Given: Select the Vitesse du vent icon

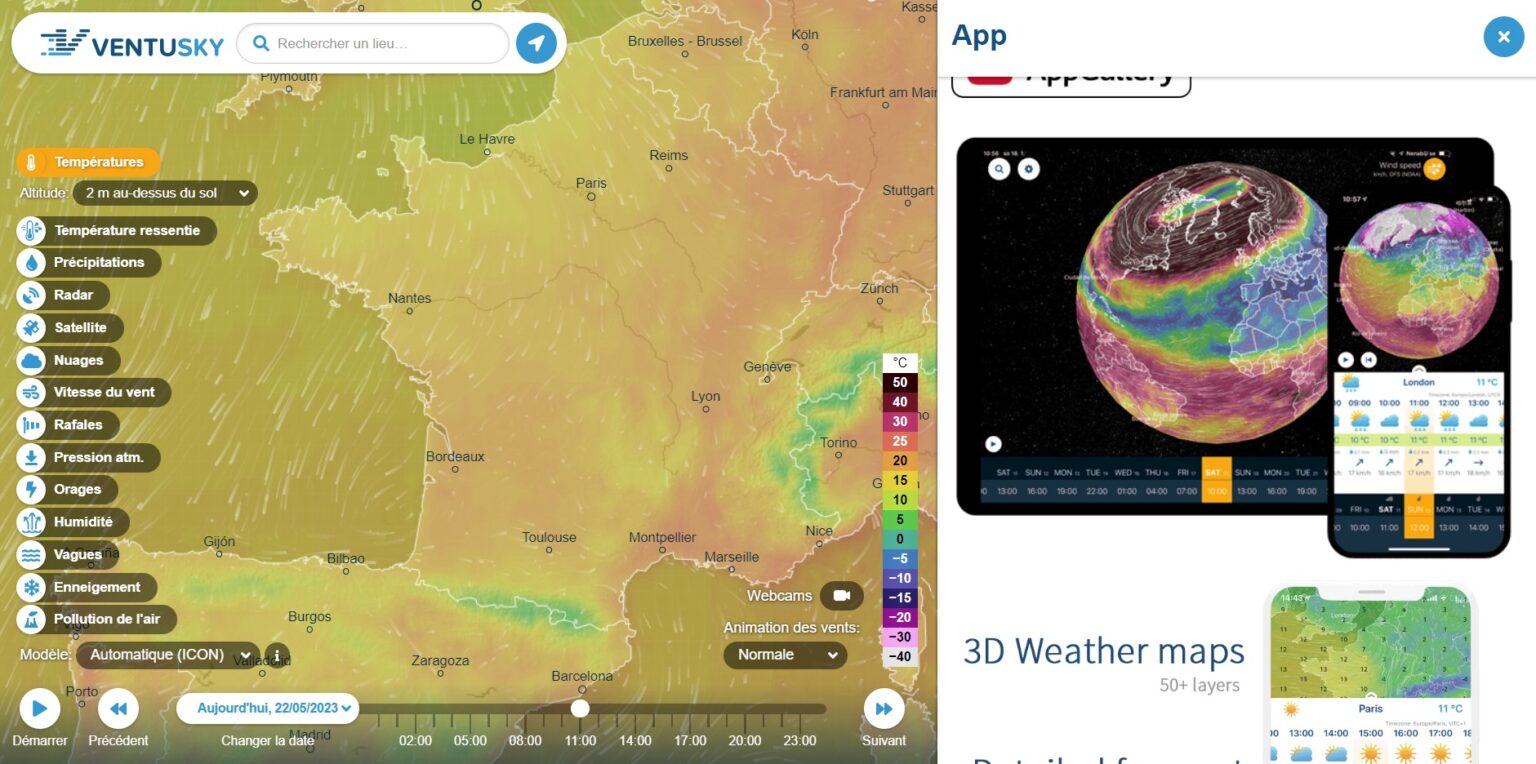Looking at the screenshot, I should 32,392.
